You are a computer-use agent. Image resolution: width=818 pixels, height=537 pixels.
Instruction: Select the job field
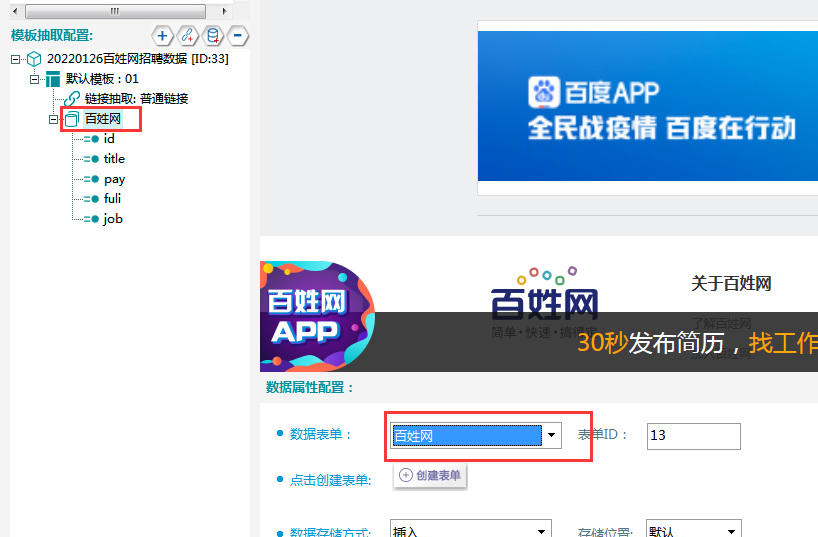click(113, 219)
